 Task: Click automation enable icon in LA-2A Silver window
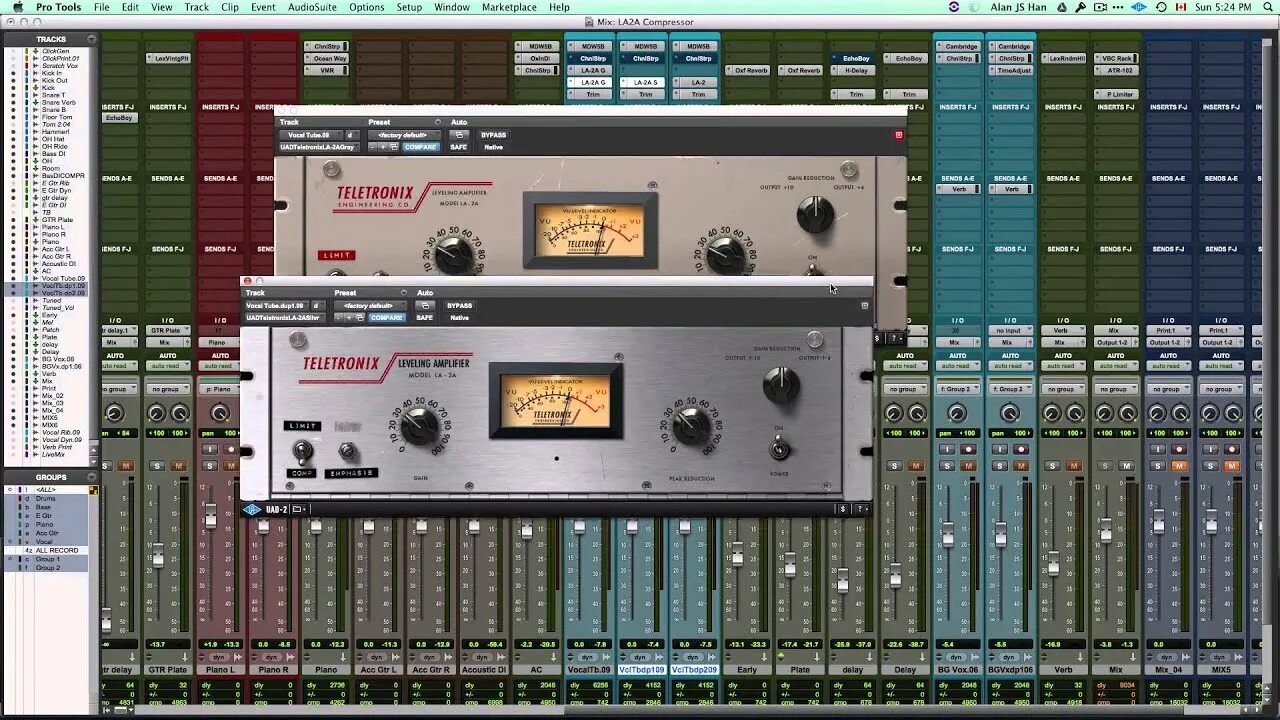pyautogui.click(x=425, y=305)
